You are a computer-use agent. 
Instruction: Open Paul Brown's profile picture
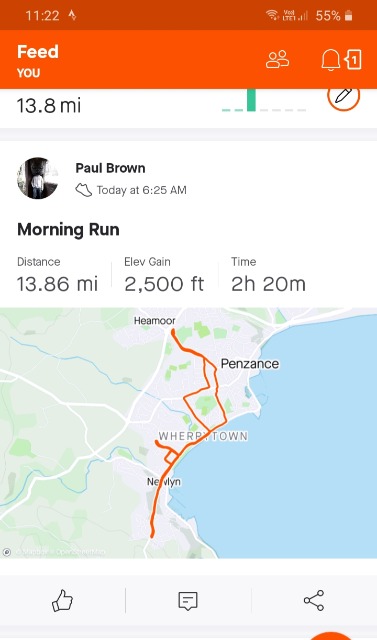click(38, 178)
